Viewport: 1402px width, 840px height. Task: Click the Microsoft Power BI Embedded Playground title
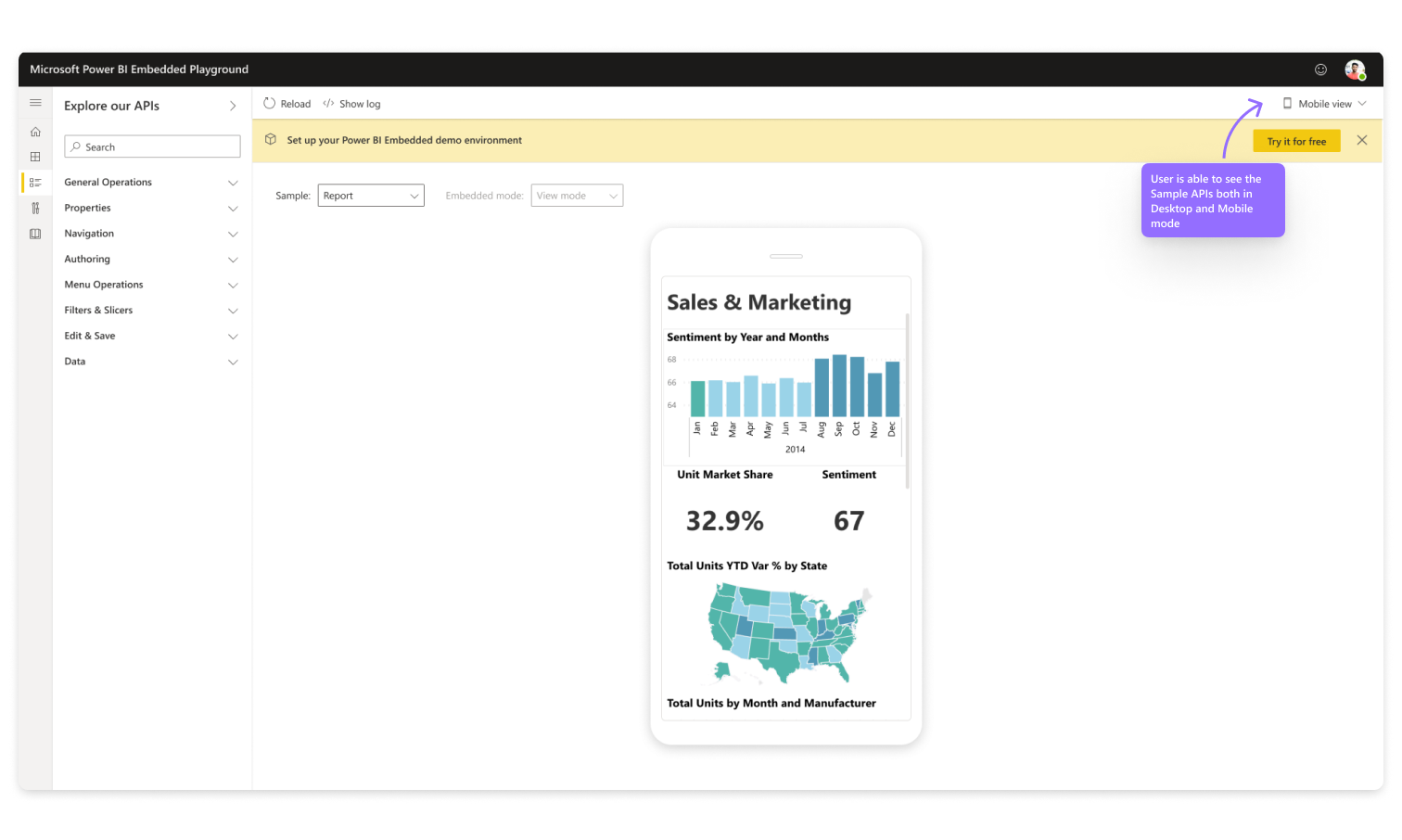139,70
